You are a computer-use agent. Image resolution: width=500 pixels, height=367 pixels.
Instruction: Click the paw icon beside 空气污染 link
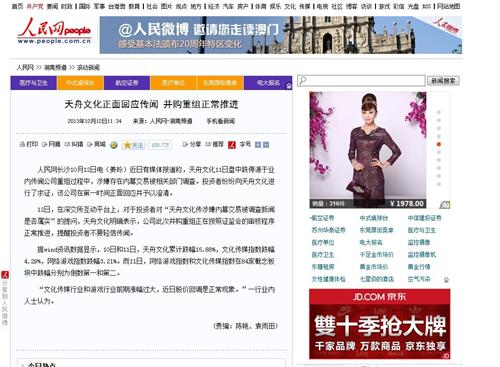(x=446, y=280)
